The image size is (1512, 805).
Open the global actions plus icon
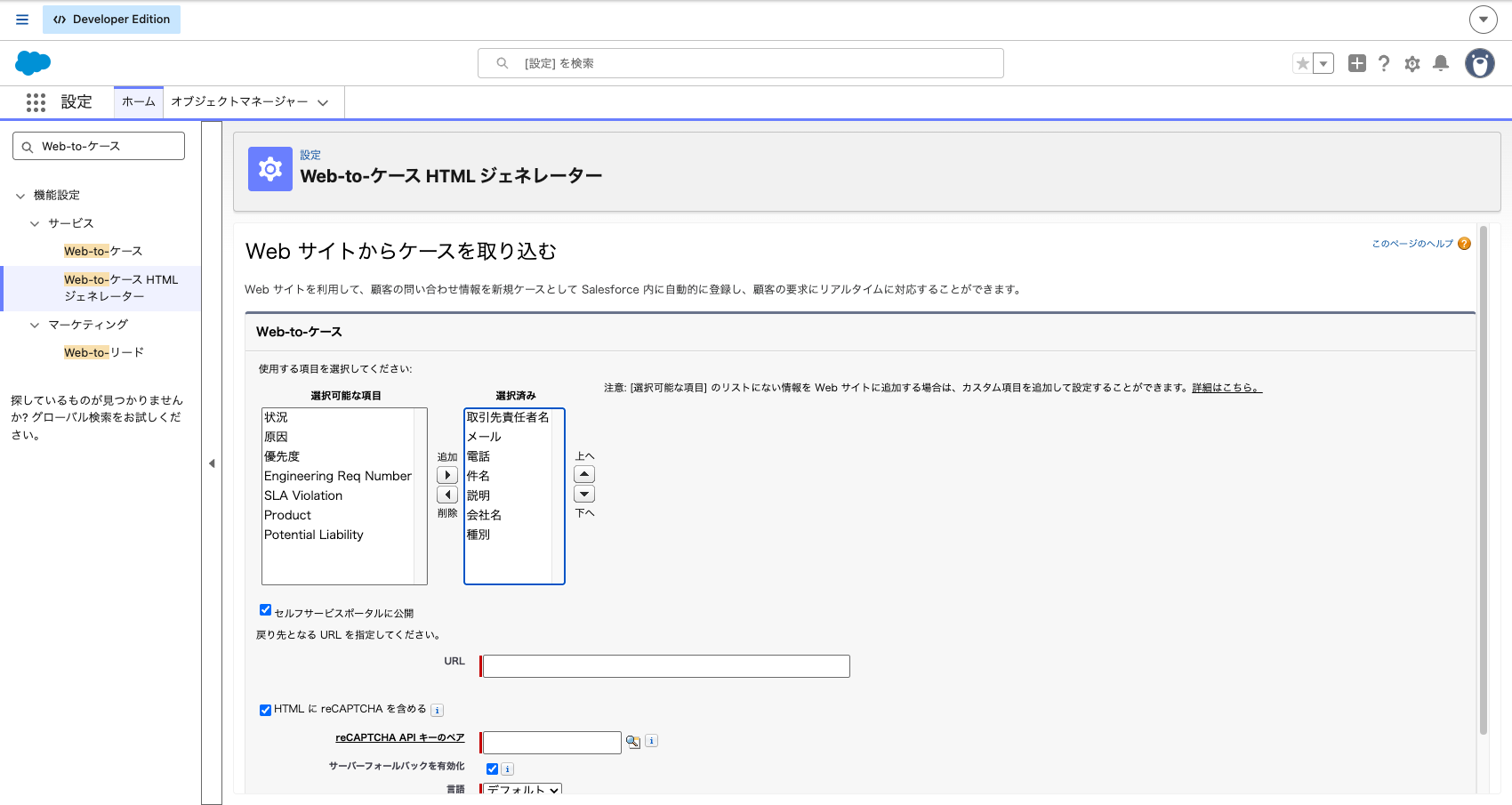click(x=1357, y=63)
